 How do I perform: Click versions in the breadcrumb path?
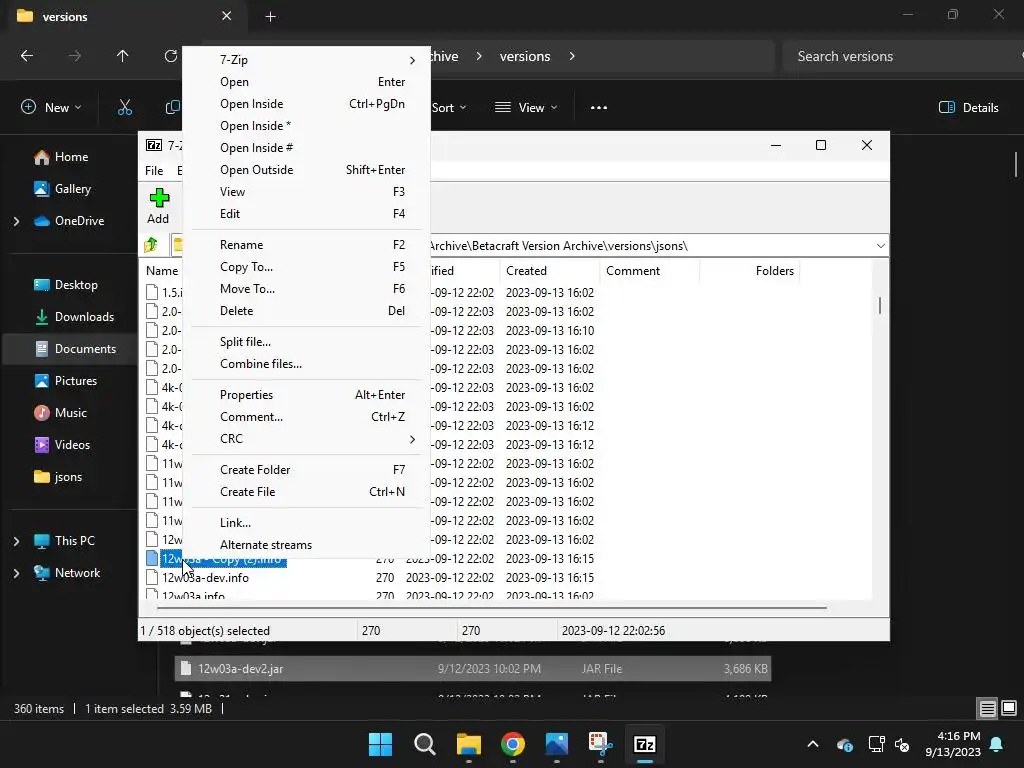(525, 56)
